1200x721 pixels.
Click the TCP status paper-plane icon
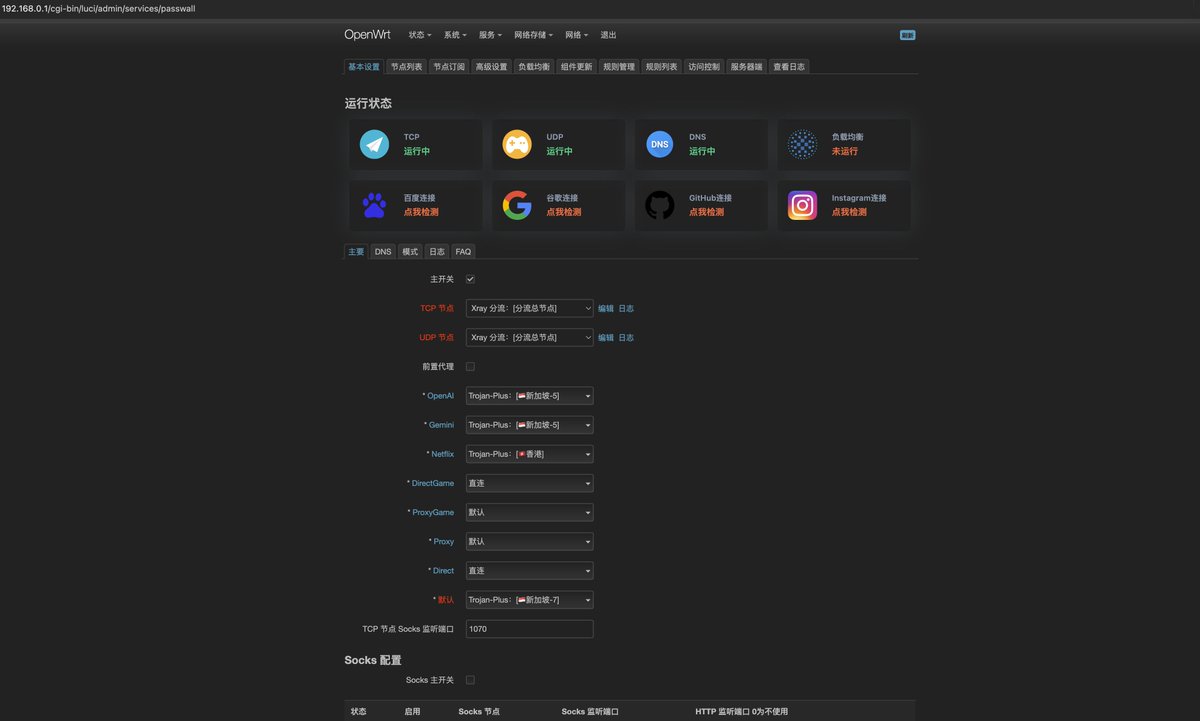374,144
